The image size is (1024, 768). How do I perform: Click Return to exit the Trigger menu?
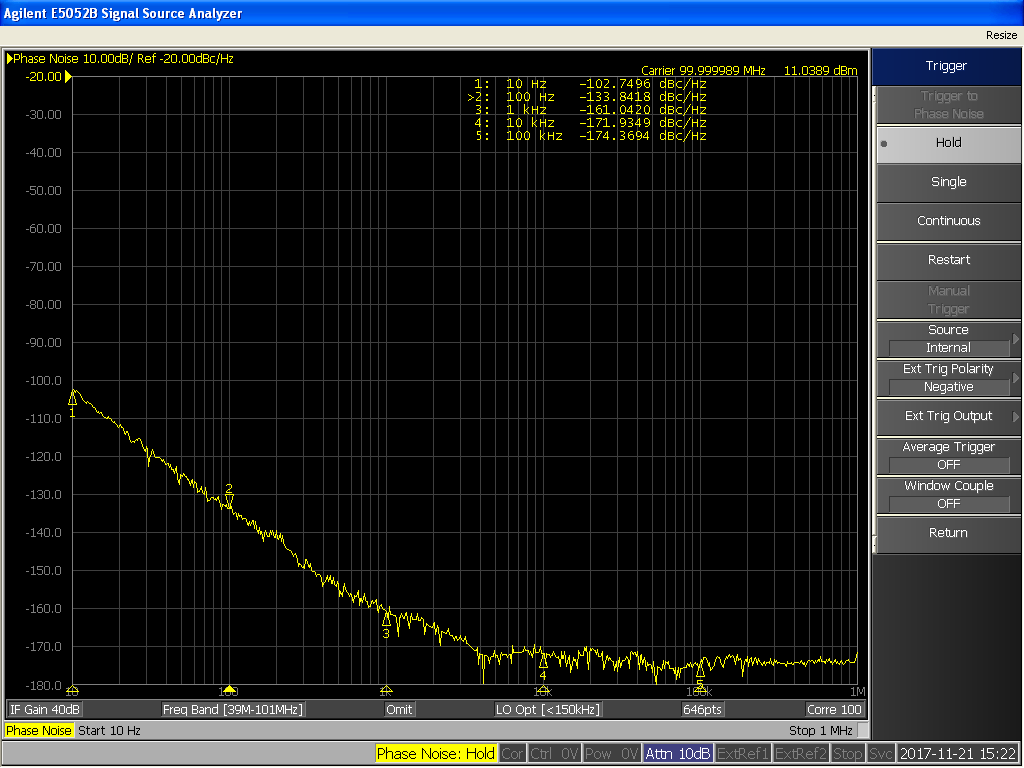(x=948, y=533)
